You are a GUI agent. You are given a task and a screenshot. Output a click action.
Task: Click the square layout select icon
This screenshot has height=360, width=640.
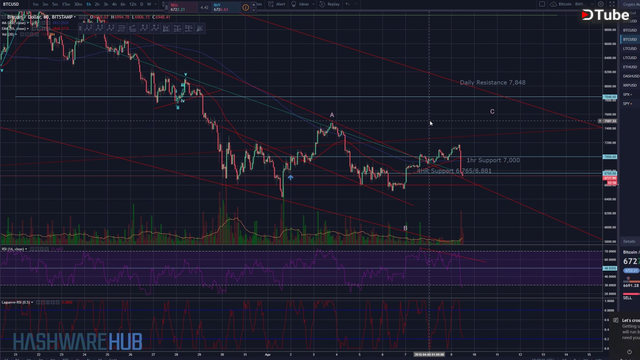point(542,4)
